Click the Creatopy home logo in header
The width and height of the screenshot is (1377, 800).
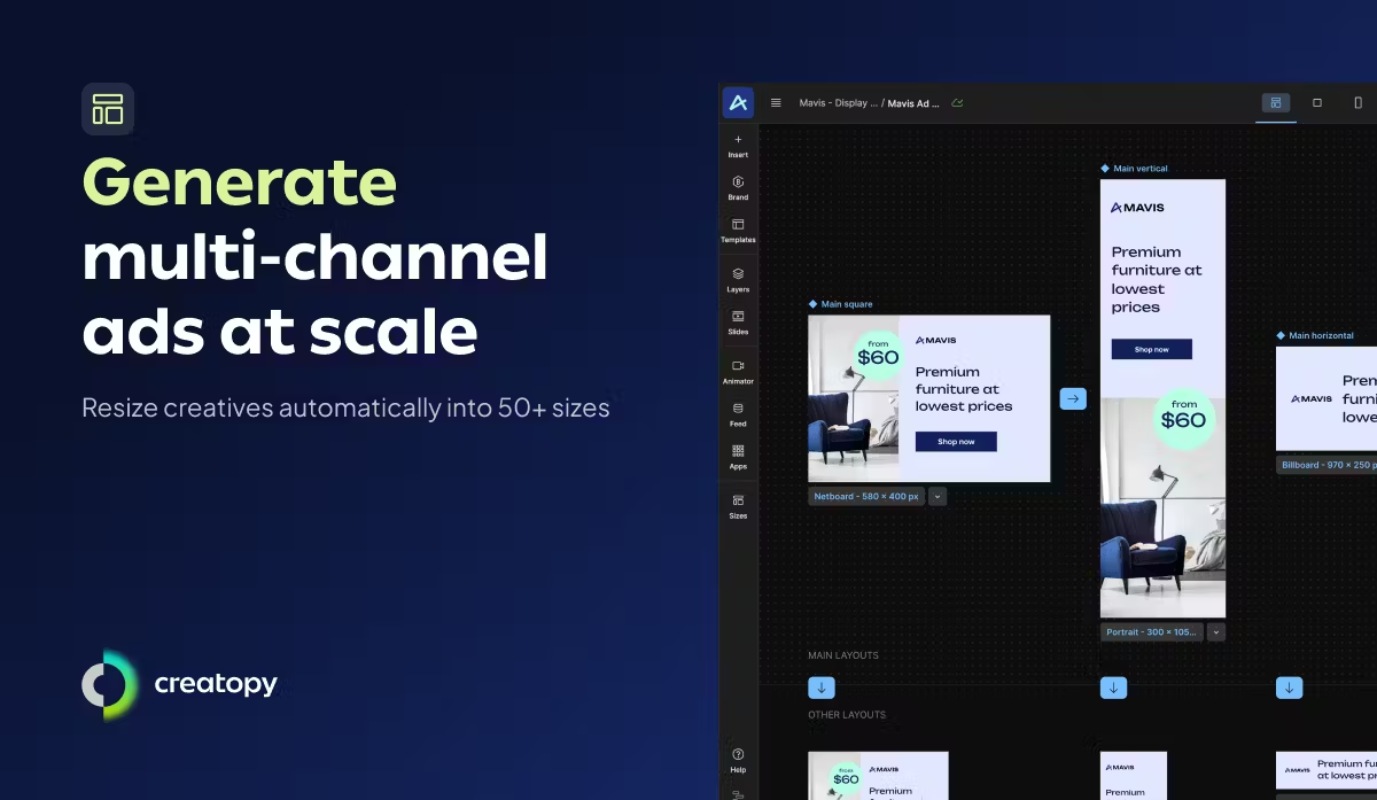(738, 102)
